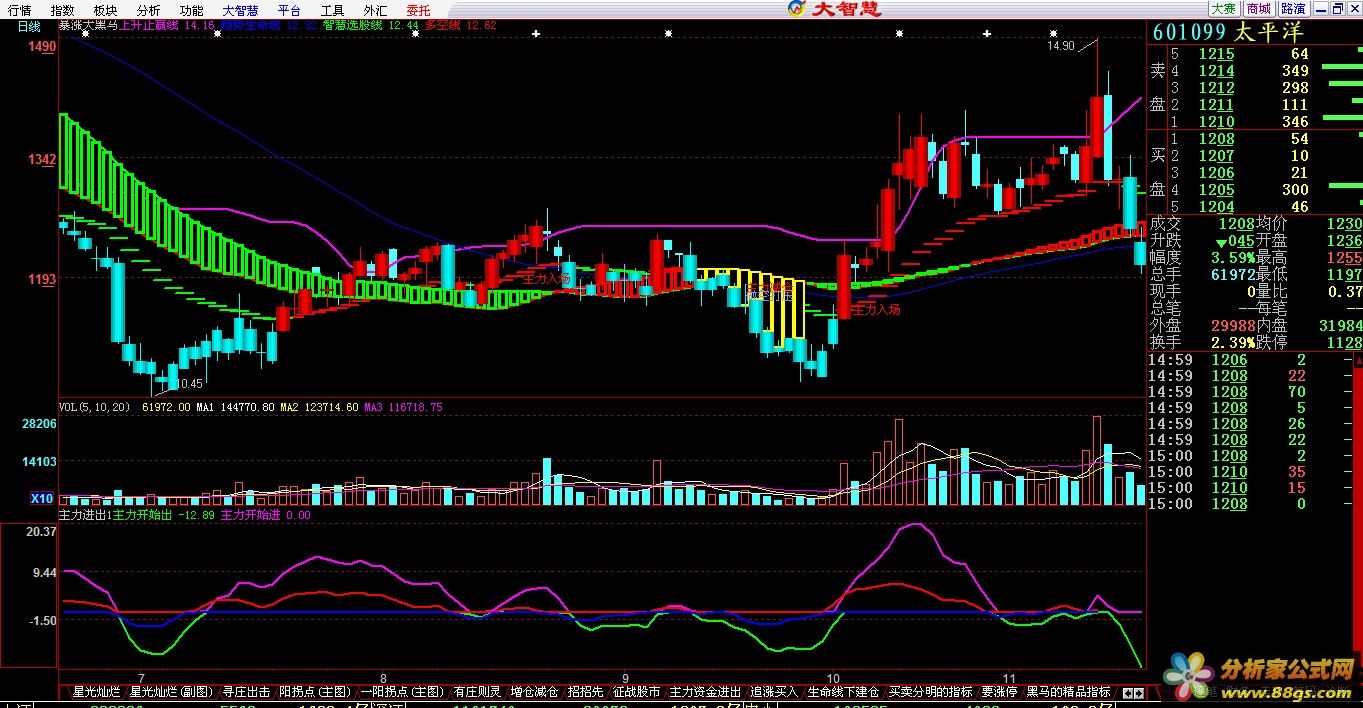
Task: Click the red 主力入场 label near October
Action: (876, 310)
